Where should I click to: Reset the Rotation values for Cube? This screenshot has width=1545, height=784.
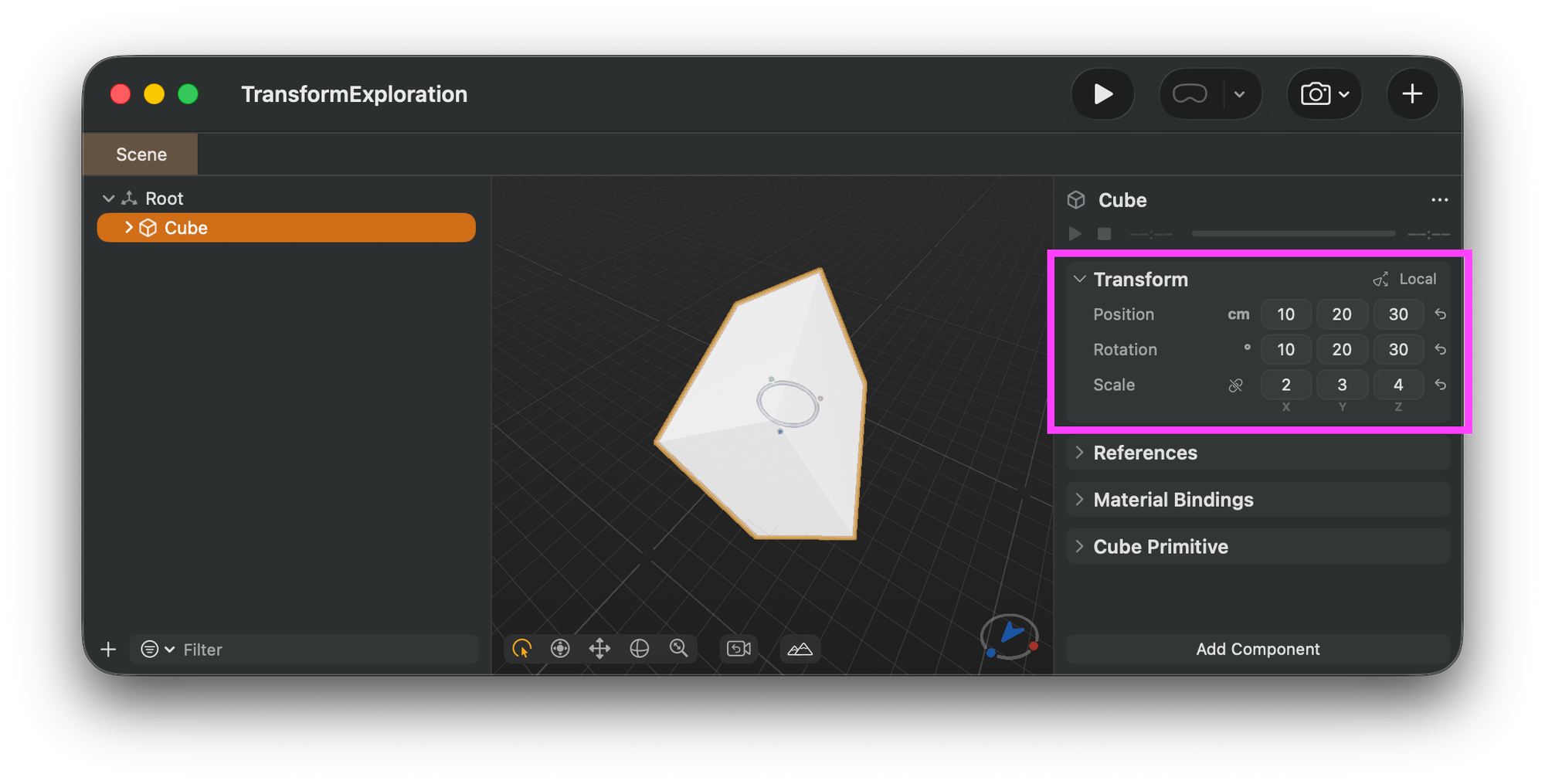click(1440, 349)
